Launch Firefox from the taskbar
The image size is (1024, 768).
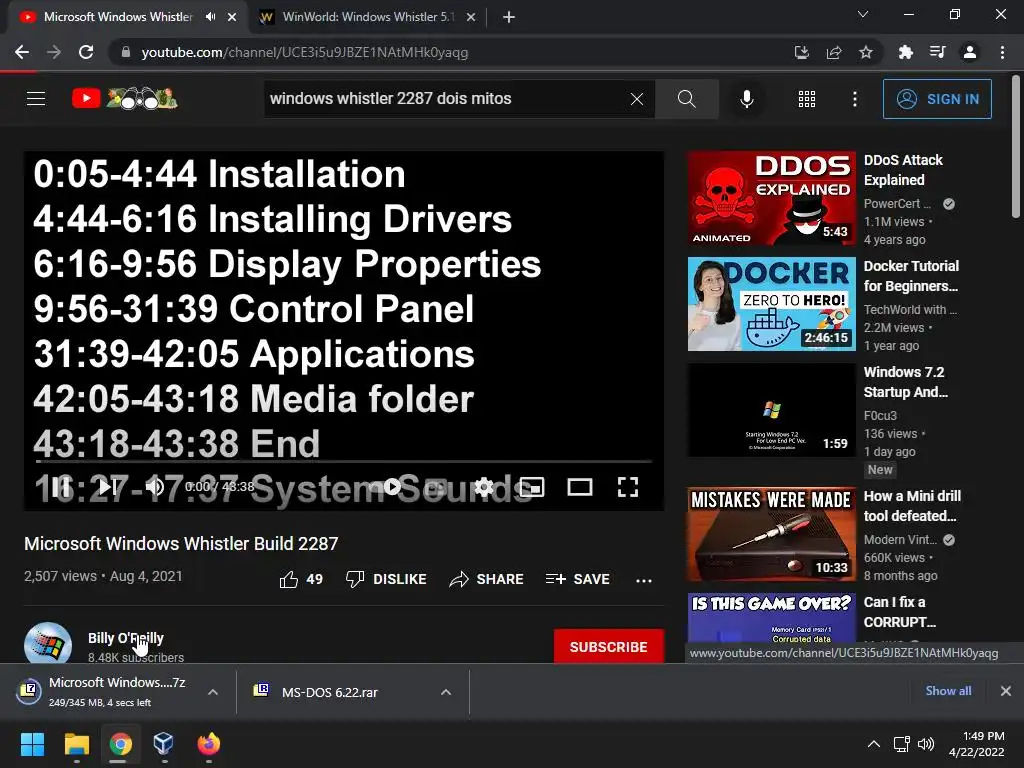point(208,744)
